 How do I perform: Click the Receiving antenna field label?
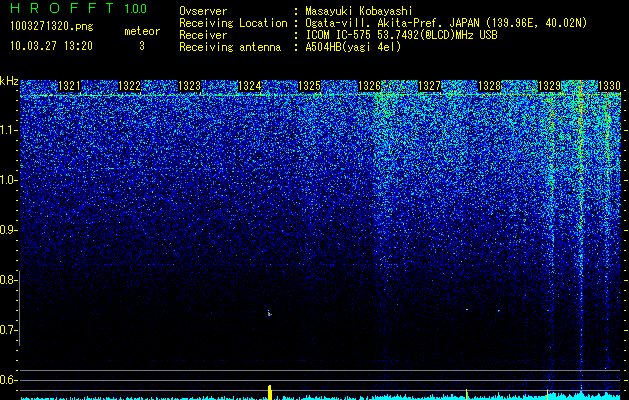tap(230, 47)
